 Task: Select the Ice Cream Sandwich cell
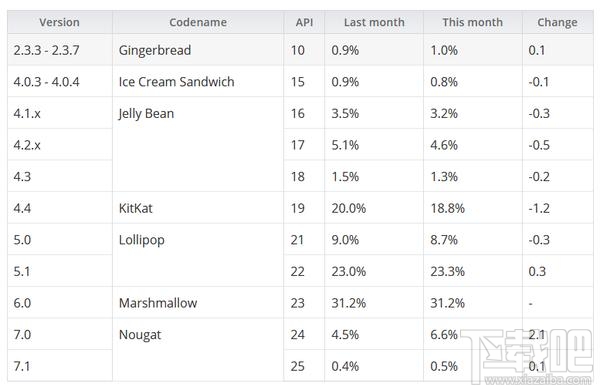click(198, 82)
